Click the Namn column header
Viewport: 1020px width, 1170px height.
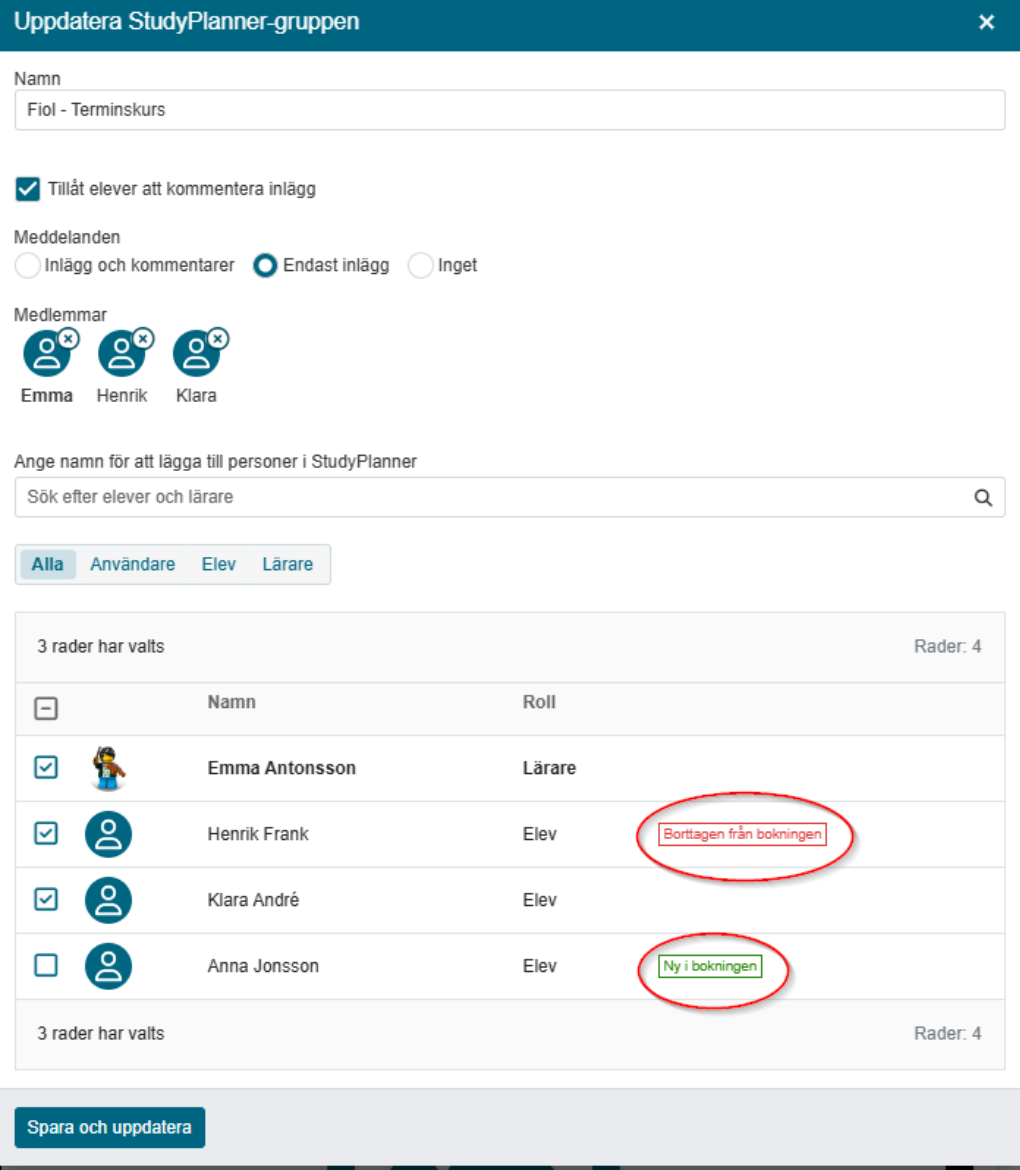click(231, 702)
